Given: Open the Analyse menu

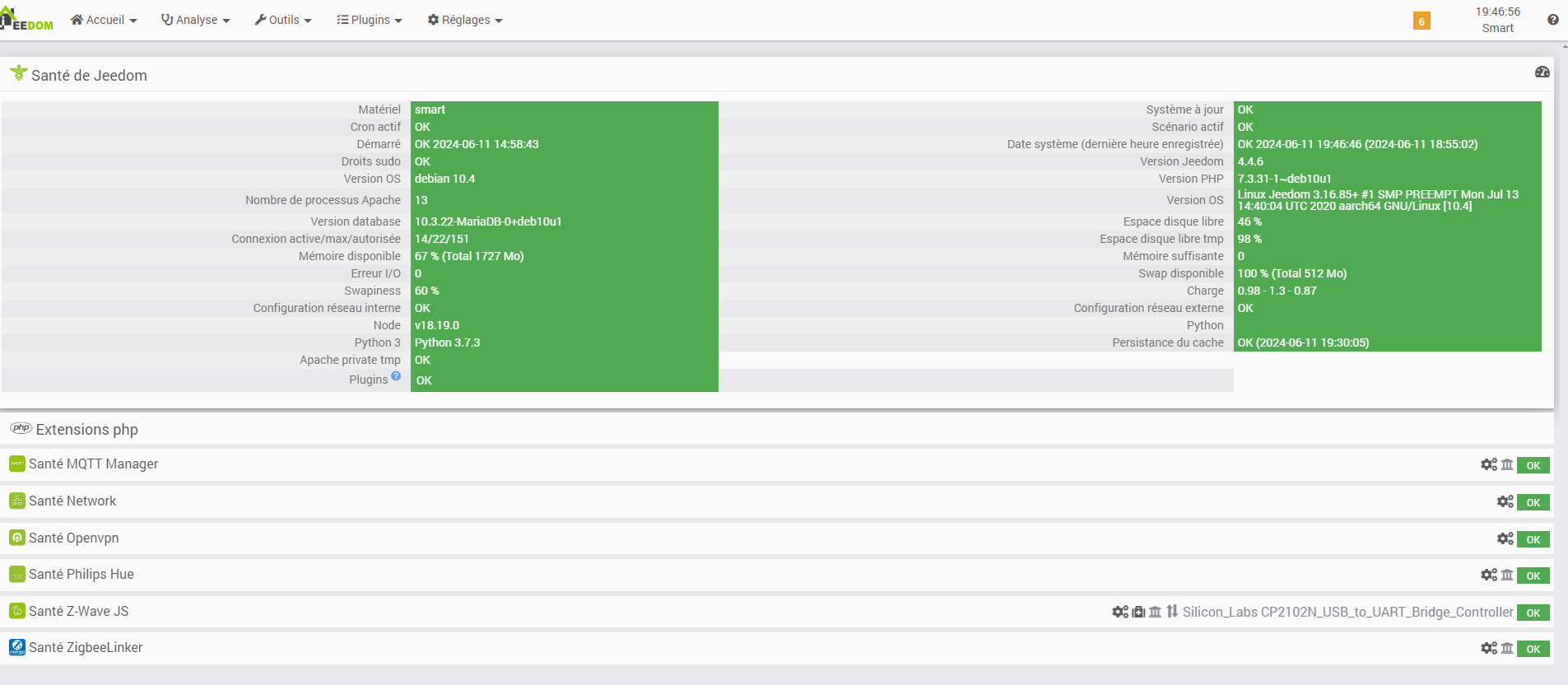Looking at the screenshot, I should tap(196, 20).
